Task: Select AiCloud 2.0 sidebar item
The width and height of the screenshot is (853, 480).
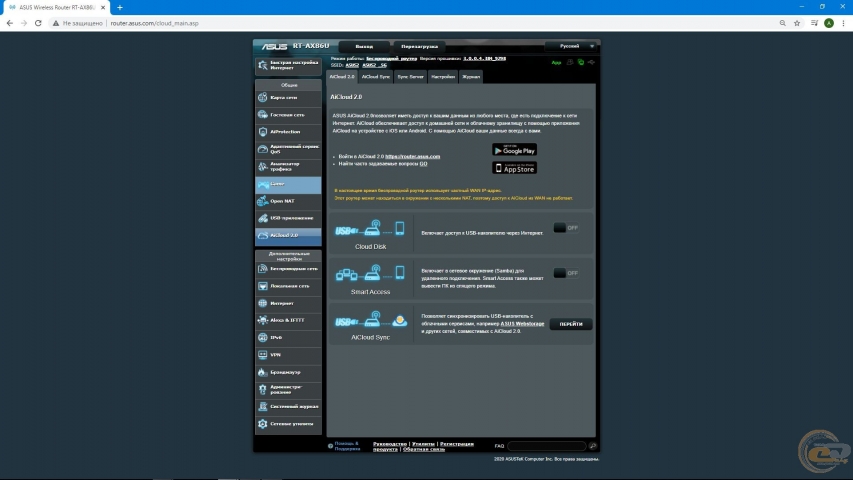Action: click(x=288, y=236)
